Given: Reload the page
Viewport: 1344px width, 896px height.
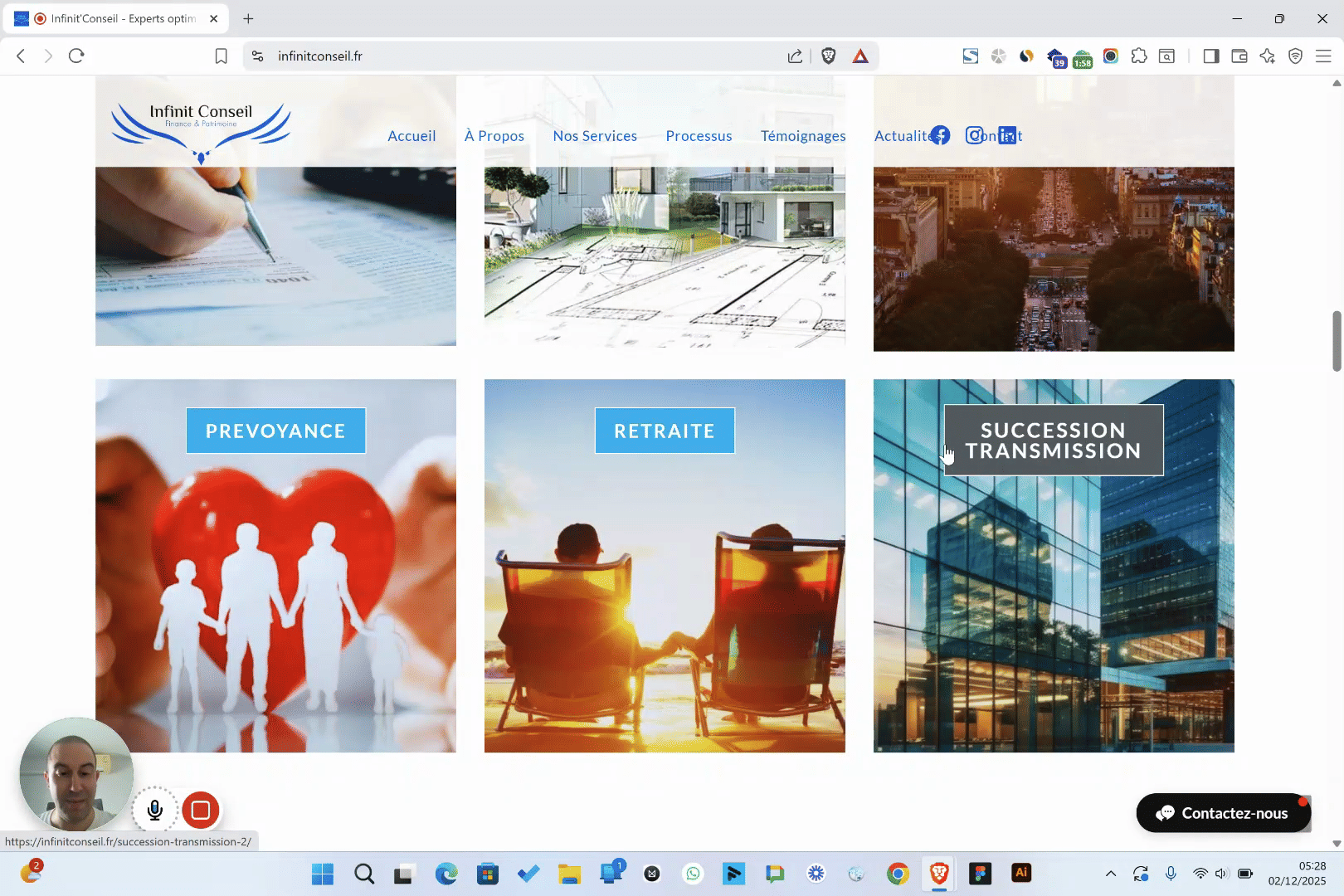Looking at the screenshot, I should coord(76,56).
